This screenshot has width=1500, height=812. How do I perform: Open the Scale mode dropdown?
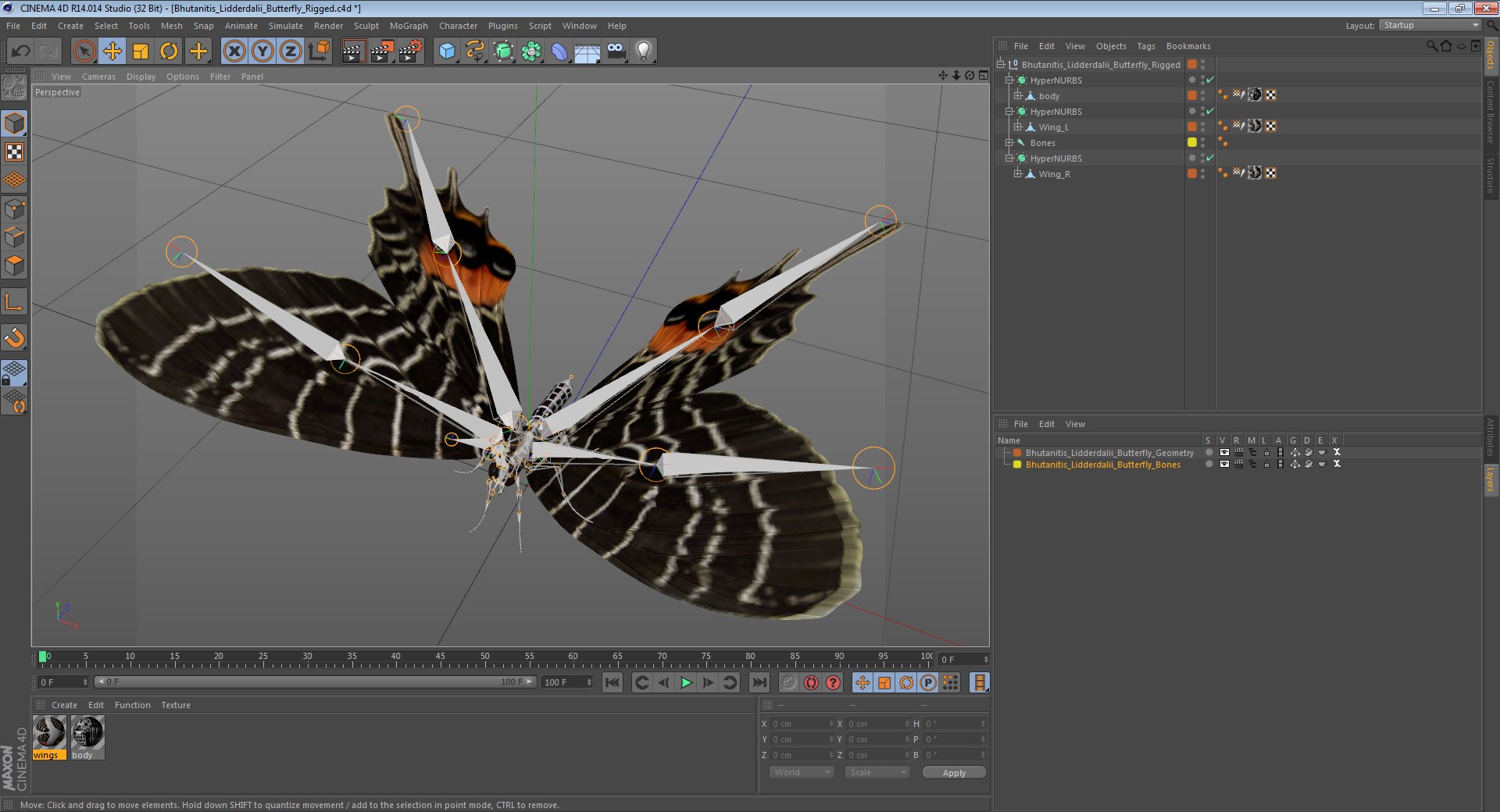pyautogui.click(x=877, y=773)
